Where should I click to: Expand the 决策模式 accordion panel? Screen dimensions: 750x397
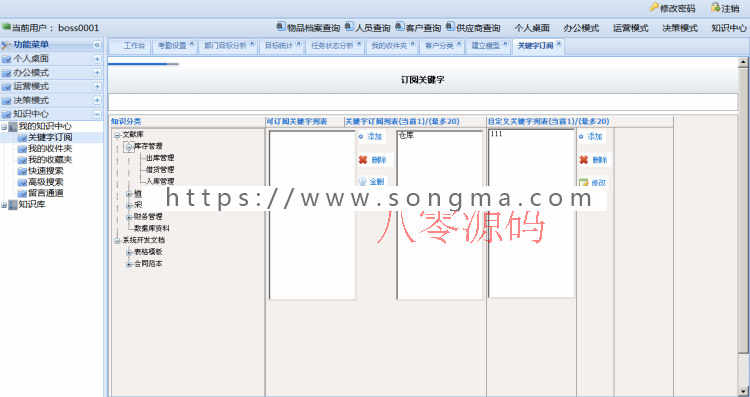point(98,100)
